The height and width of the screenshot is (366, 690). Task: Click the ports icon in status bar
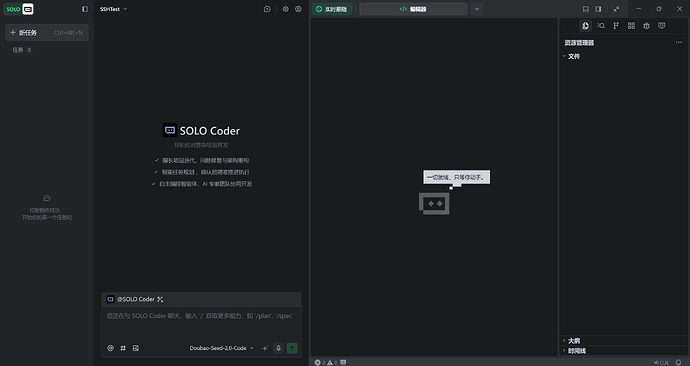[343, 362]
